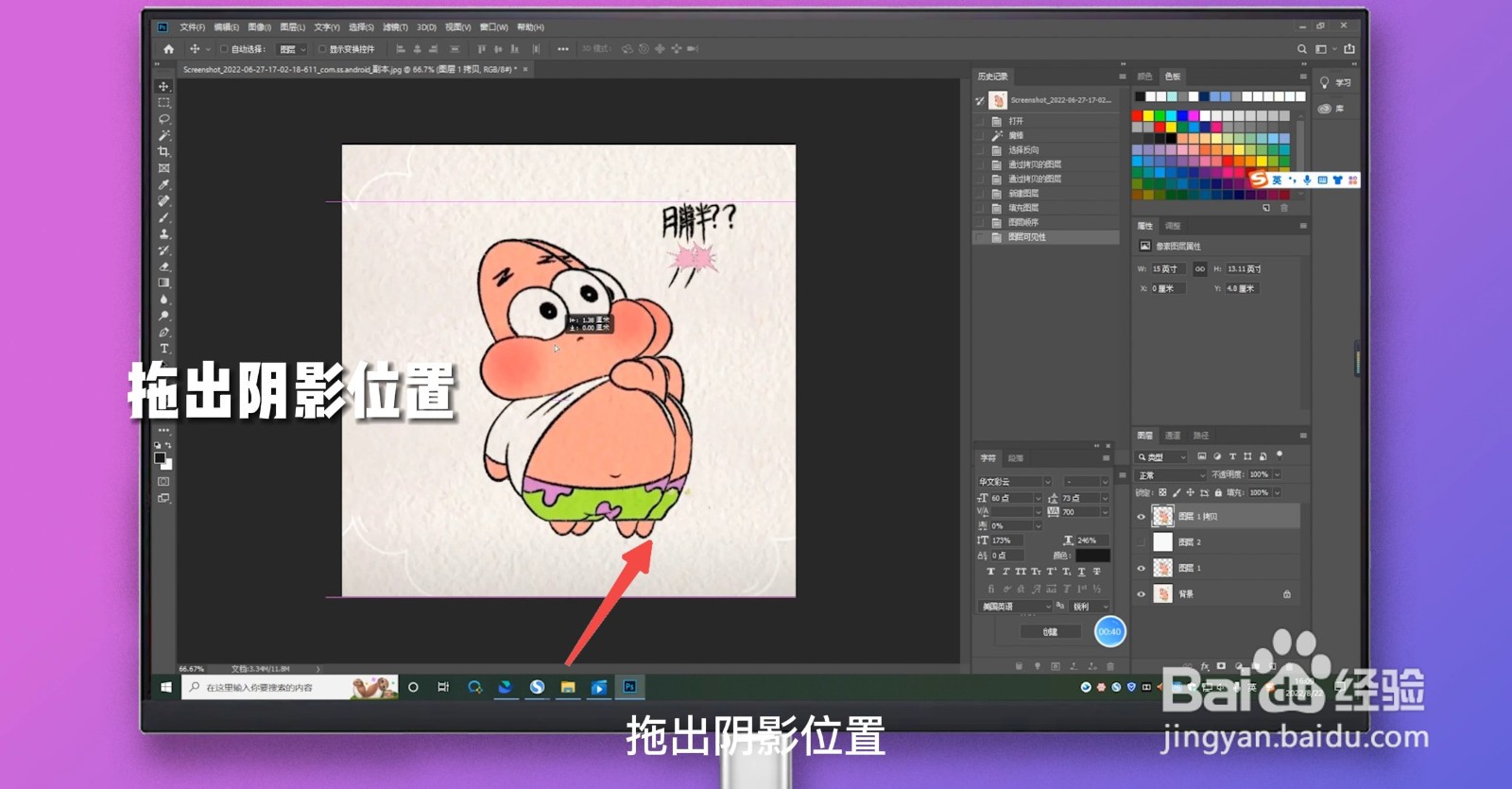Open the 锐利 anti-aliasing dropdown
Screen dimensions: 1512x789
pyautogui.click(x=1090, y=607)
